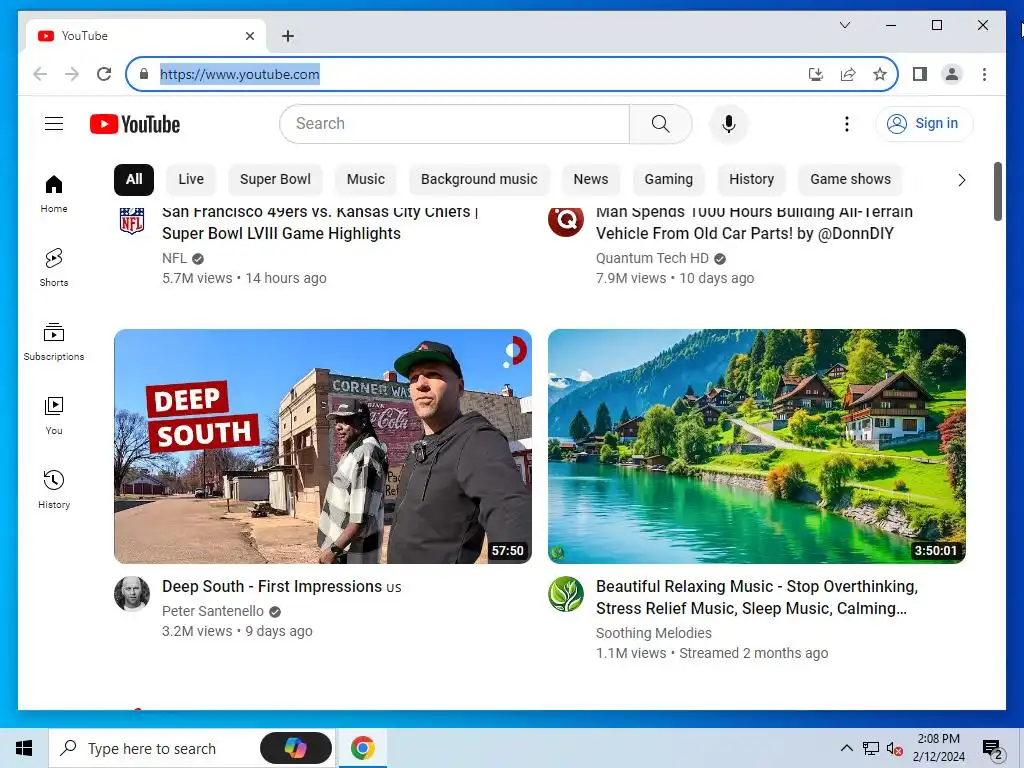
Task: Open Beautiful Relaxing Music video title
Action: pos(757,598)
